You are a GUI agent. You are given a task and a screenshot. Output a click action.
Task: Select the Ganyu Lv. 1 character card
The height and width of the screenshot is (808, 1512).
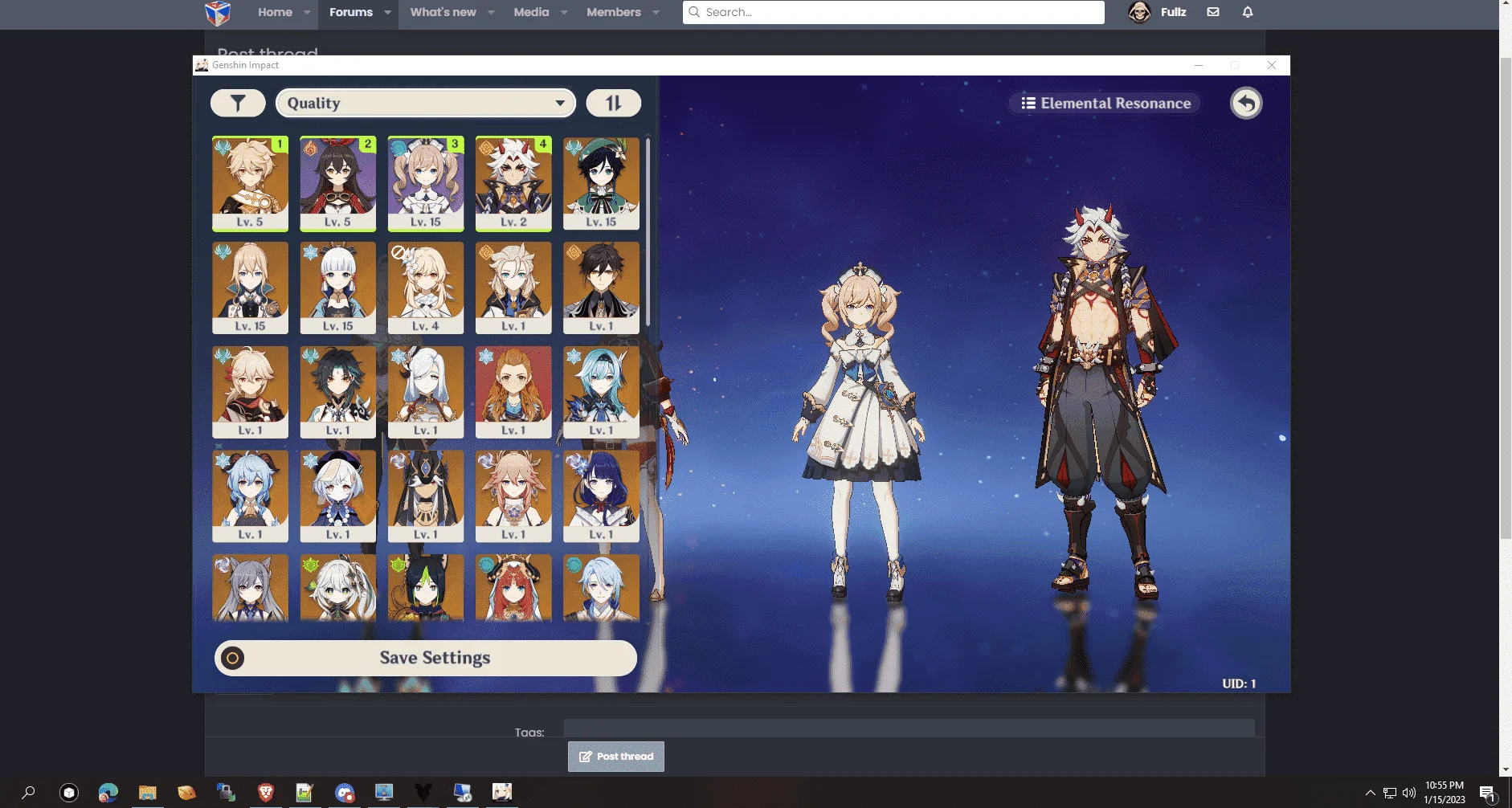tap(250, 496)
